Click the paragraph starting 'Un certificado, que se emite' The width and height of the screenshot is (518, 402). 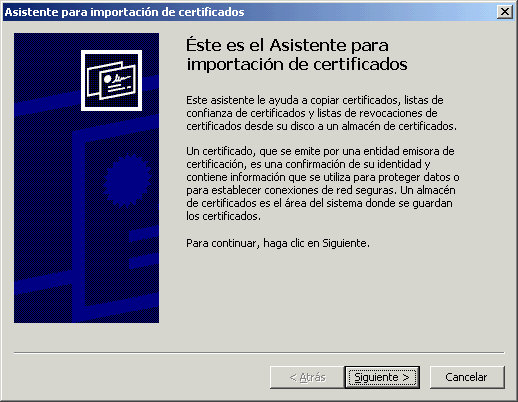click(323, 184)
